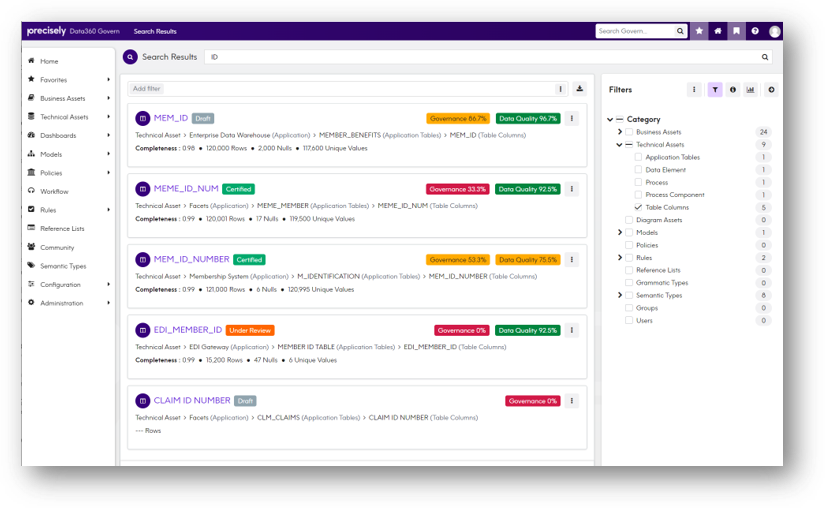Check the Application Tables filter checkbox
Viewport: 825px width, 508px height.
638,157
